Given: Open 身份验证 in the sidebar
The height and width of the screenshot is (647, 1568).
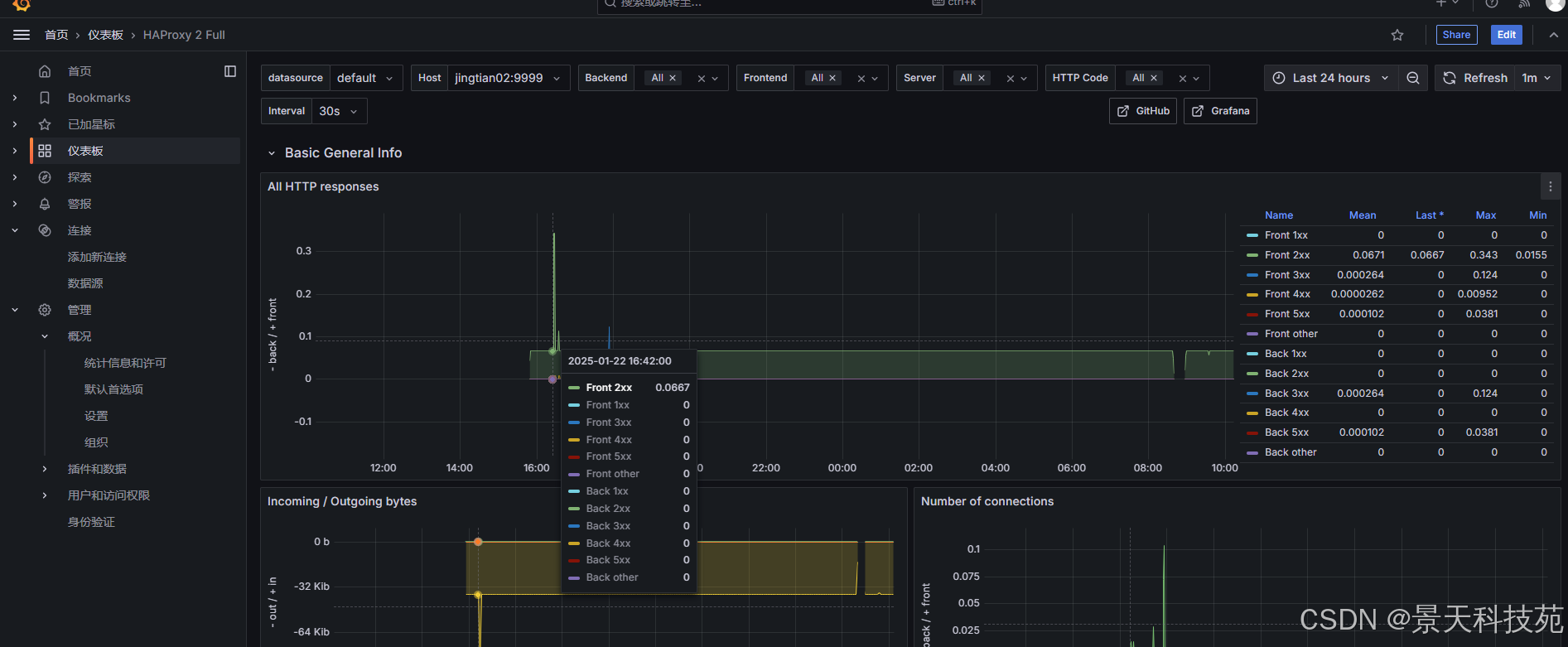Looking at the screenshot, I should pos(91,522).
